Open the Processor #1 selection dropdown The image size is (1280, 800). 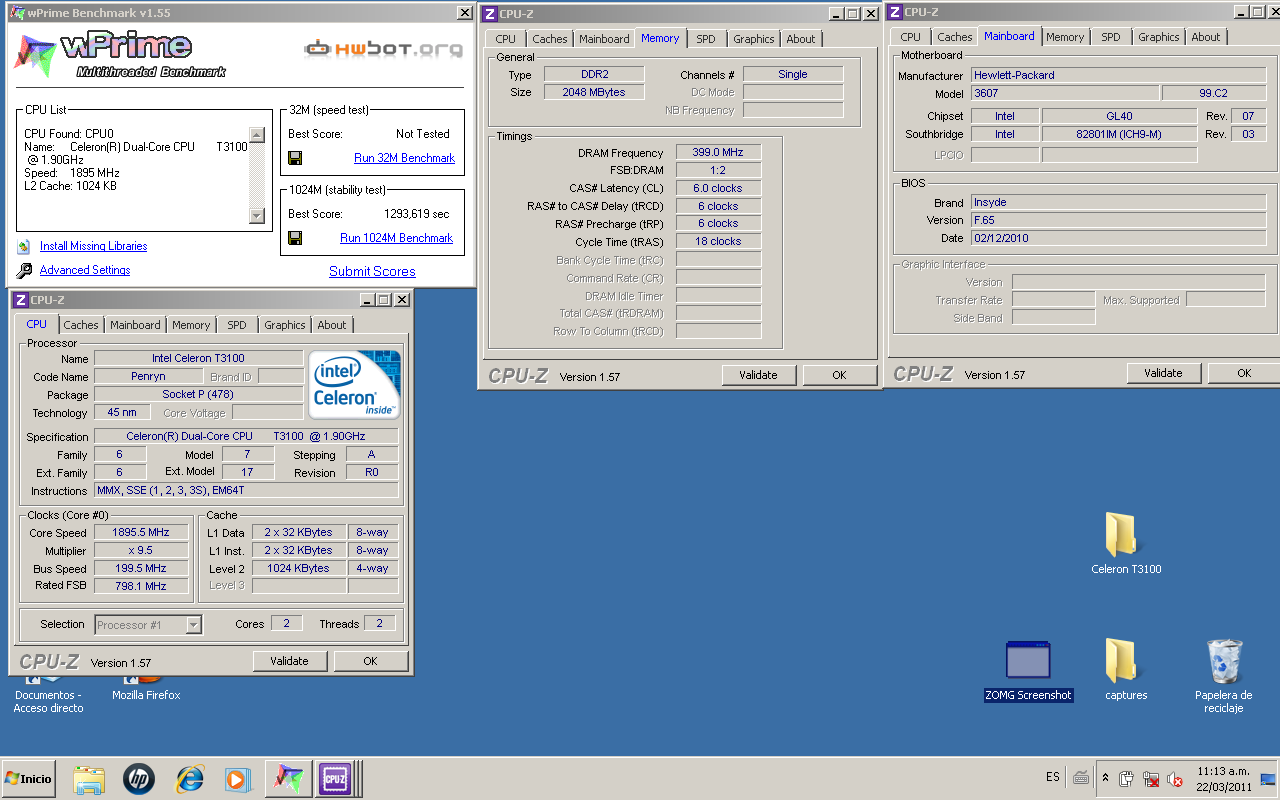[x=194, y=625]
